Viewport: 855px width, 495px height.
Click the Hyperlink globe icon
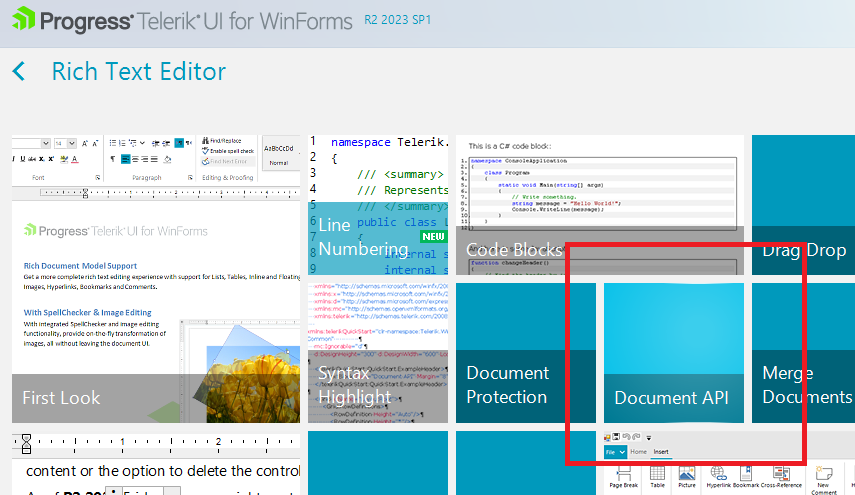[718, 474]
